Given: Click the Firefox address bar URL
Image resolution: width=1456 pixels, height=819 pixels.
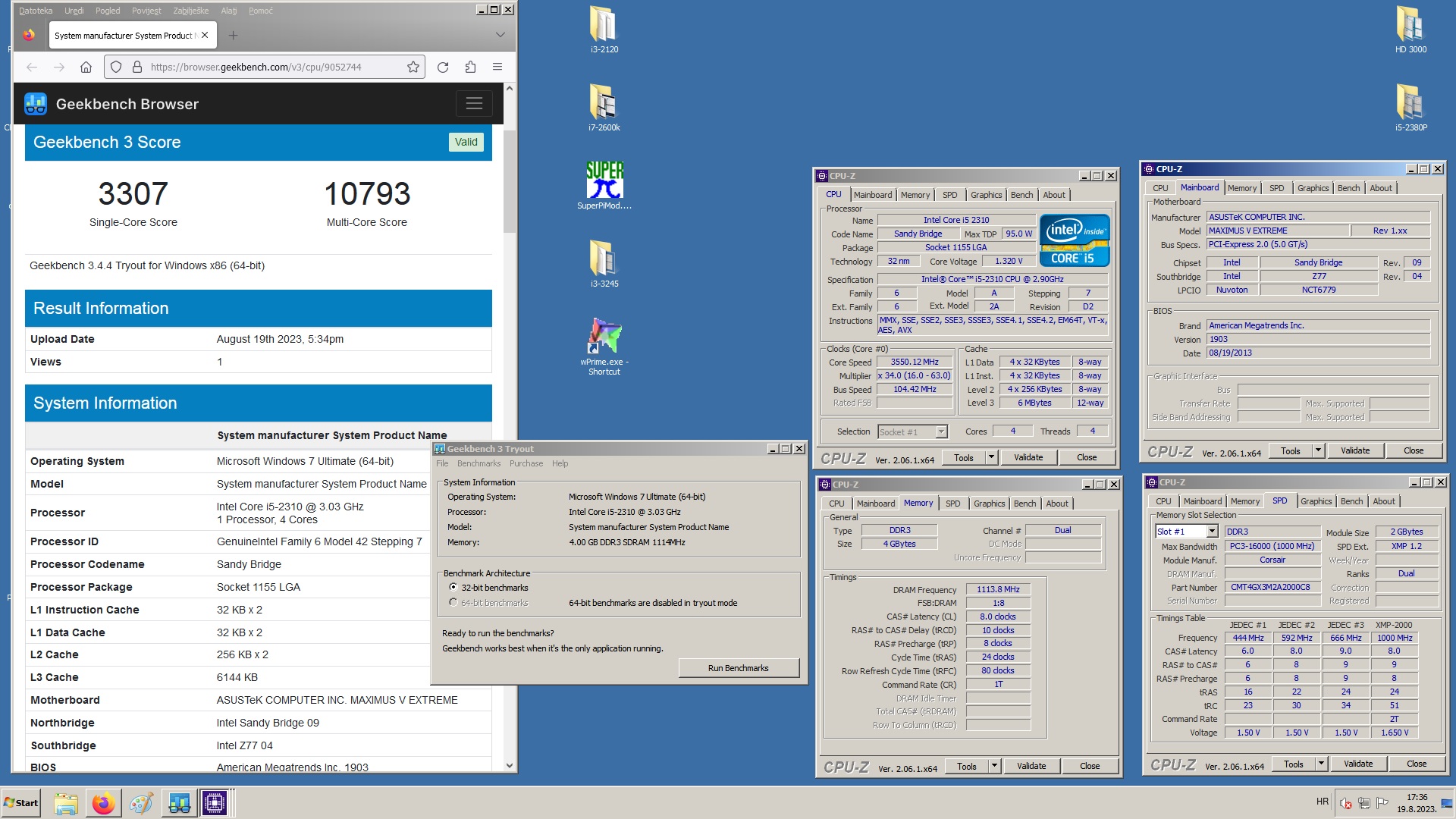Looking at the screenshot, I should coord(256,67).
